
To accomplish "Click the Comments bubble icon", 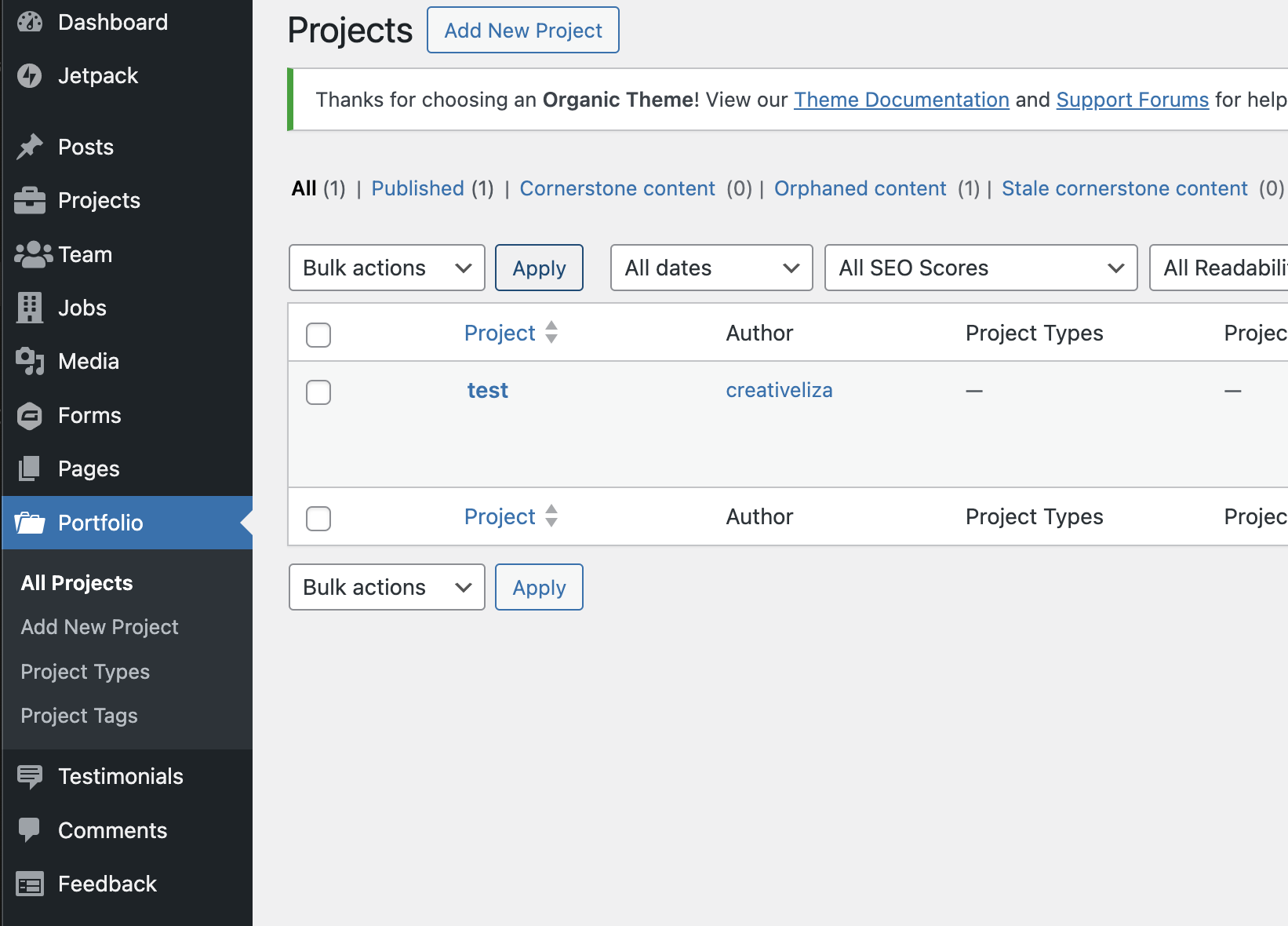I will click(x=30, y=830).
